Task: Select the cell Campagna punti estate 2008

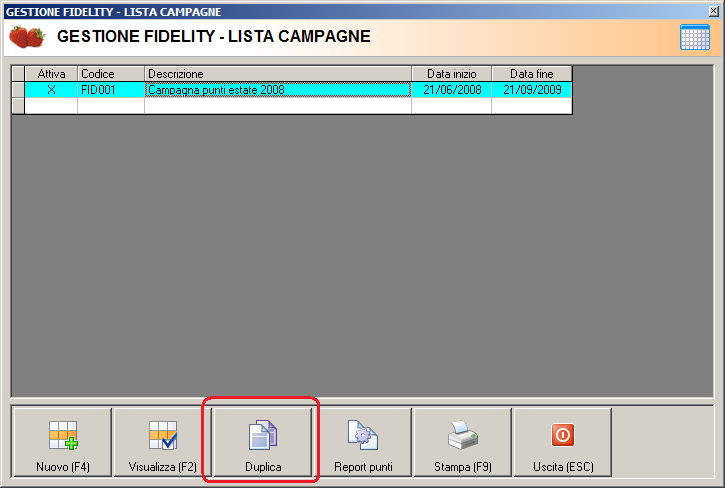Action: [278, 89]
